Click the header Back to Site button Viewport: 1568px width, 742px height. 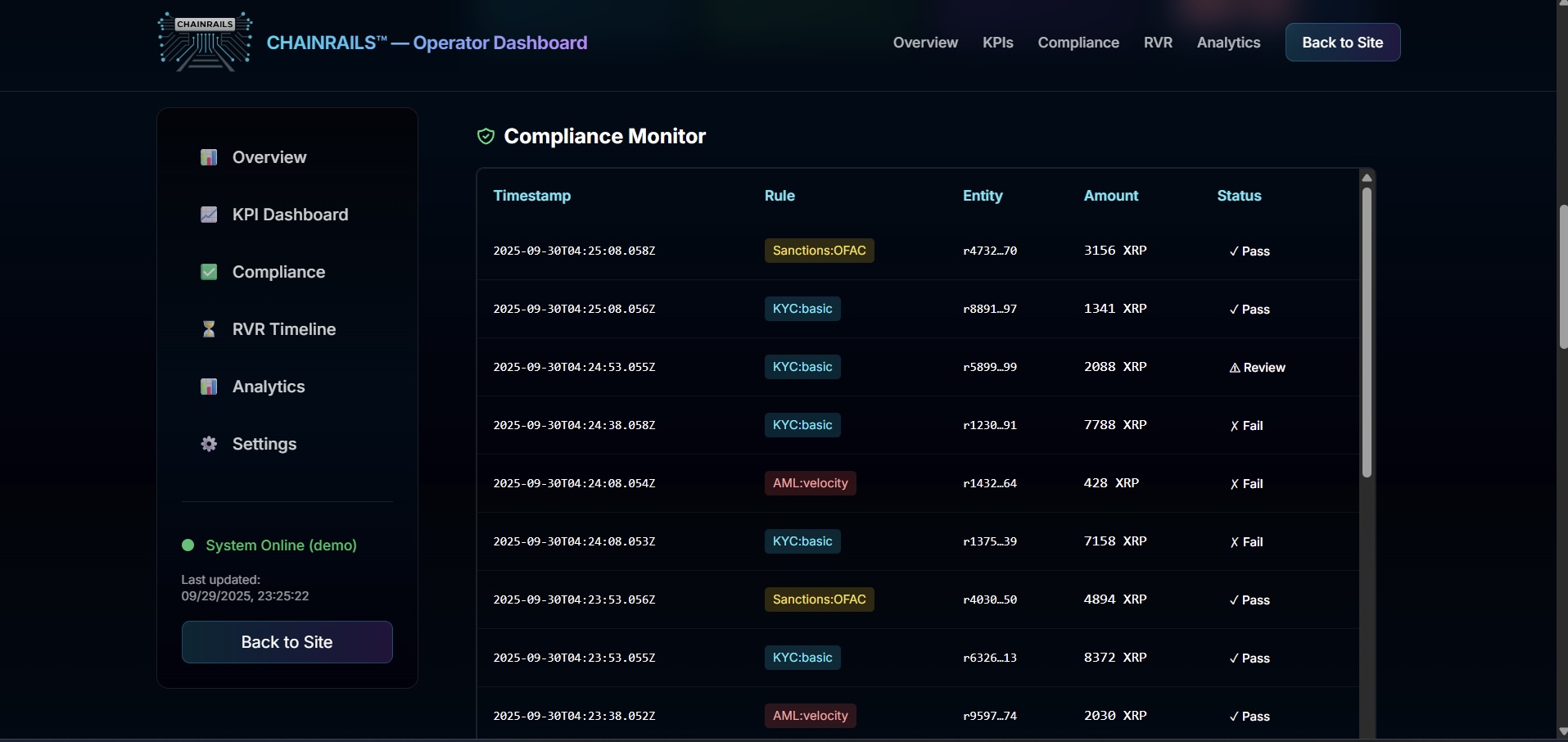click(x=1343, y=43)
